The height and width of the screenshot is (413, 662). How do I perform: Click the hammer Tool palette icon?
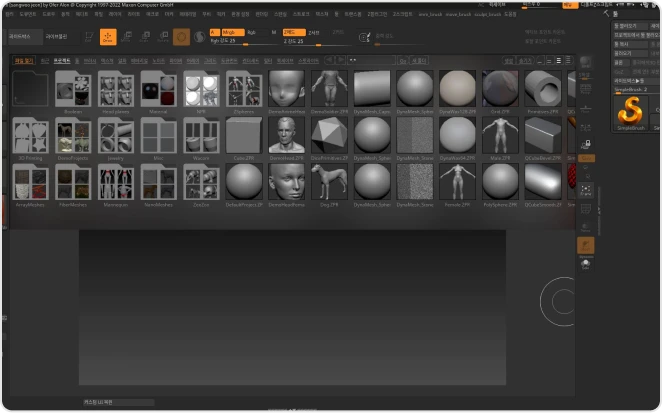coord(607,14)
